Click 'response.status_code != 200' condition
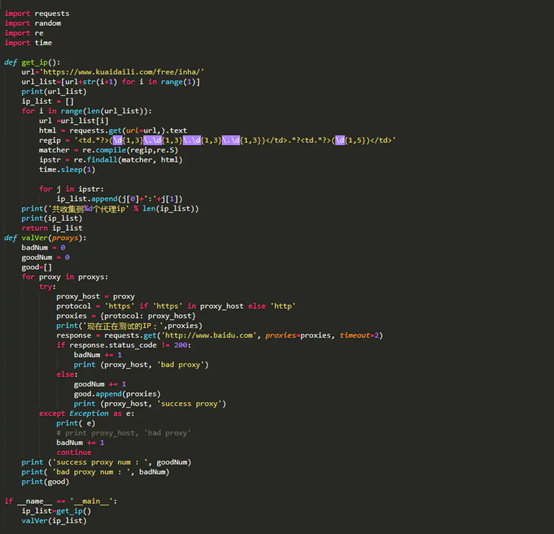 [x=128, y=345]
